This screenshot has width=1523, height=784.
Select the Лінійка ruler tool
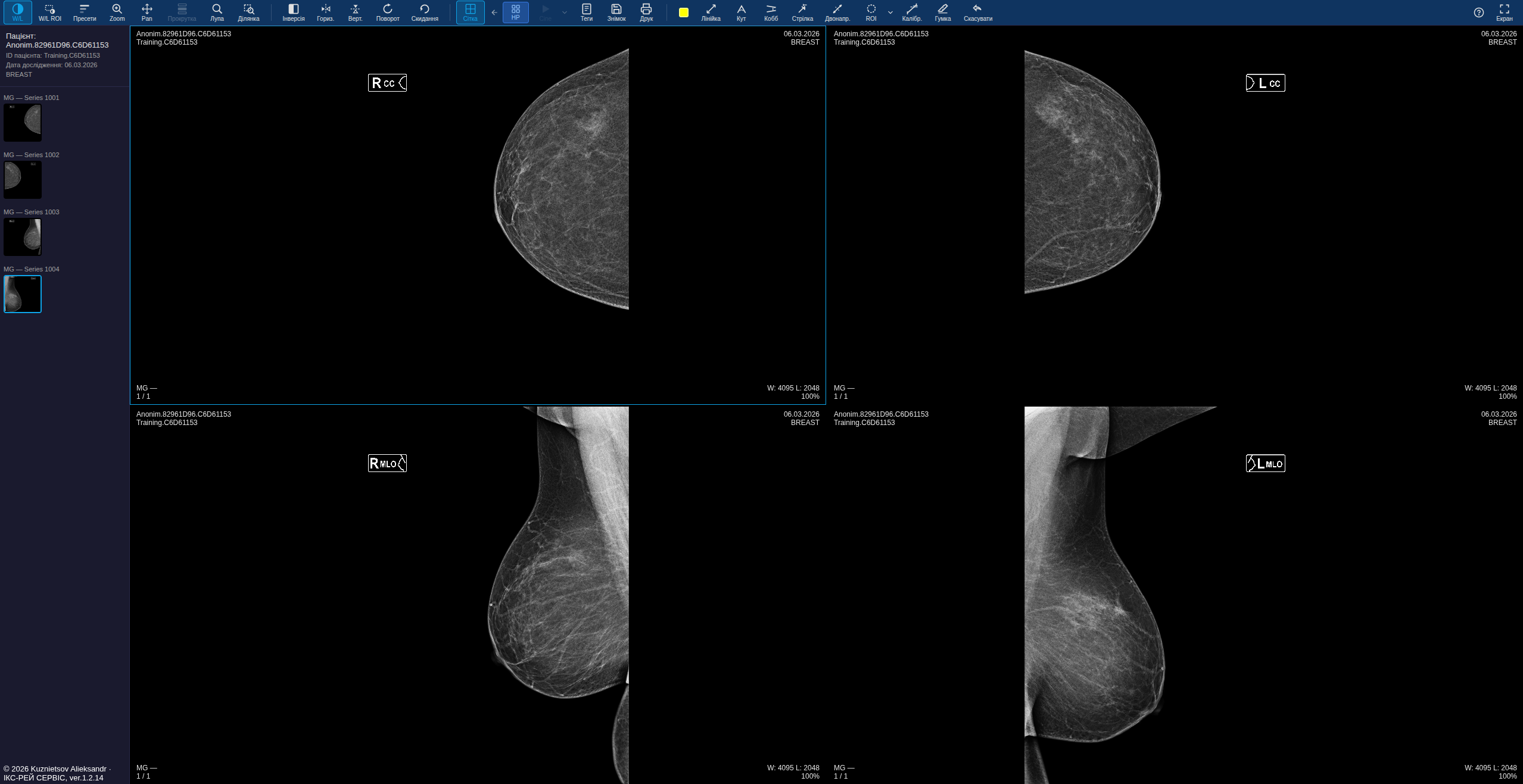tap(711, 13)
